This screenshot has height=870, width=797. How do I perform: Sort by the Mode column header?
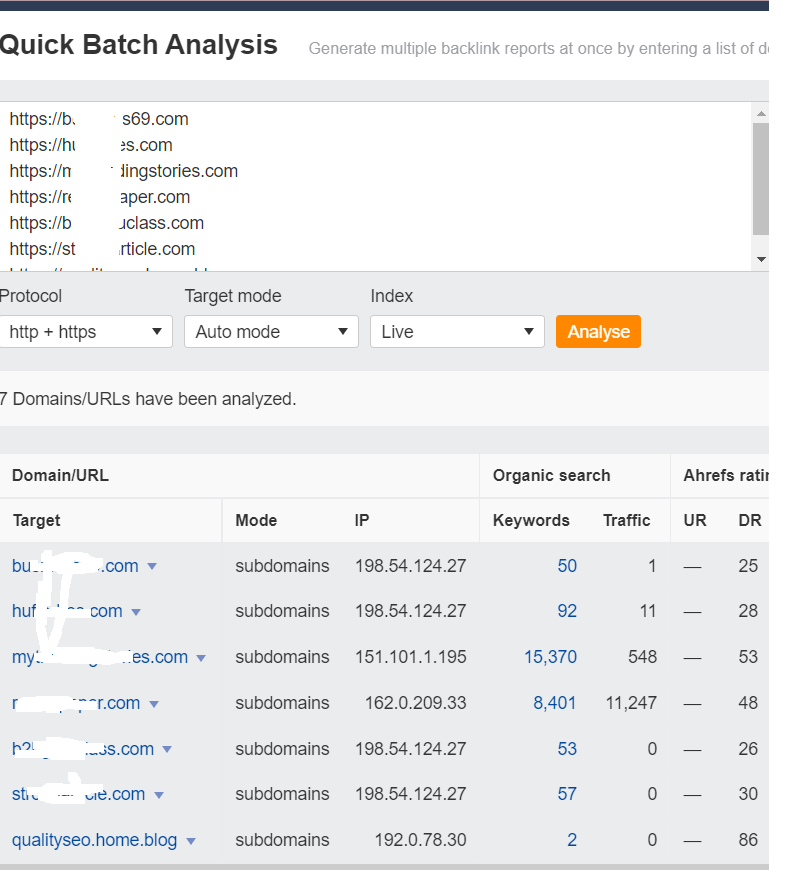point(256,520)
